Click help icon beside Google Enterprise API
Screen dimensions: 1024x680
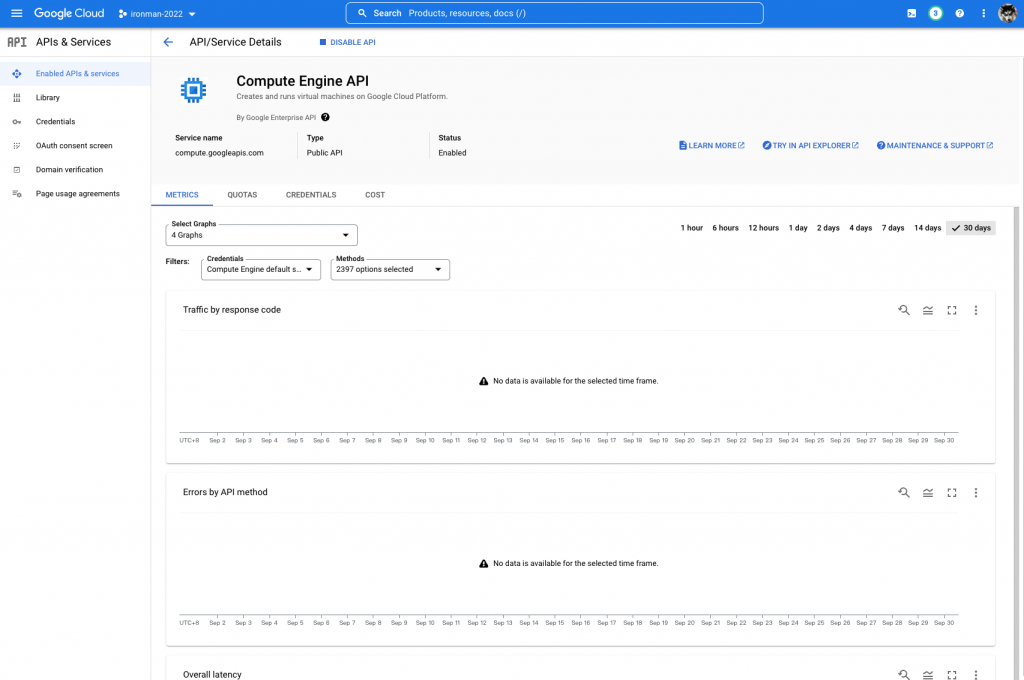coord(325,118)
